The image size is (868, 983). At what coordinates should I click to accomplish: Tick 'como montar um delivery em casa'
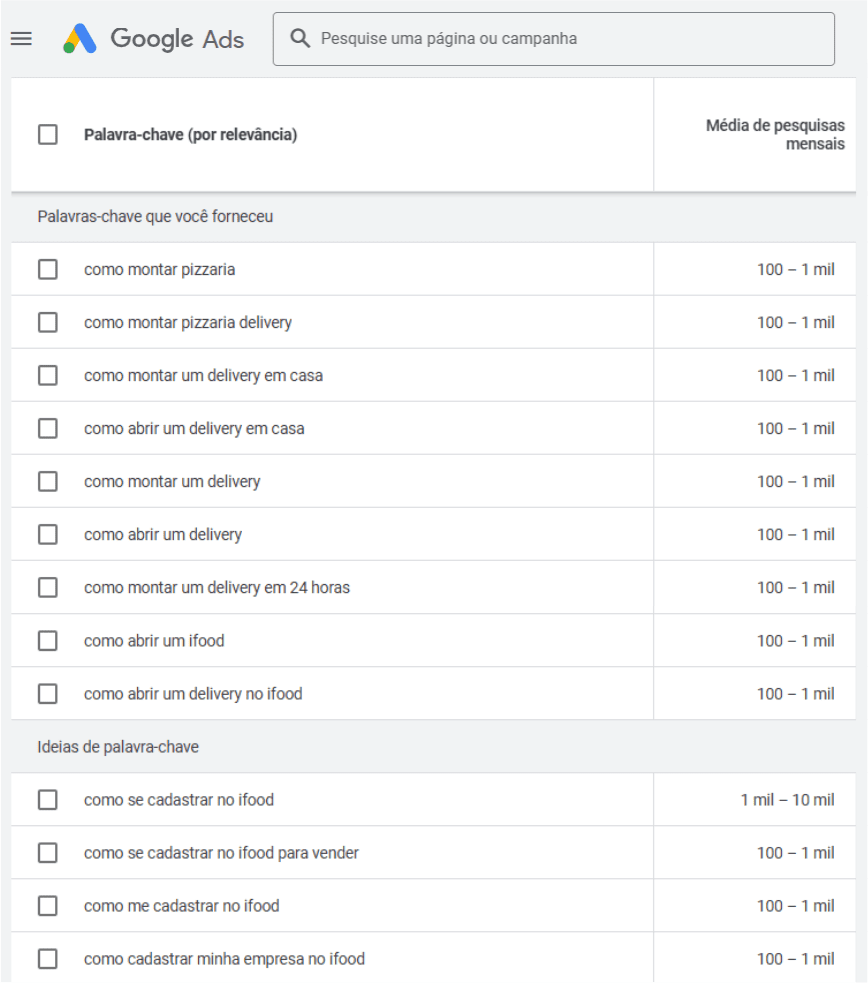(48, 375)
